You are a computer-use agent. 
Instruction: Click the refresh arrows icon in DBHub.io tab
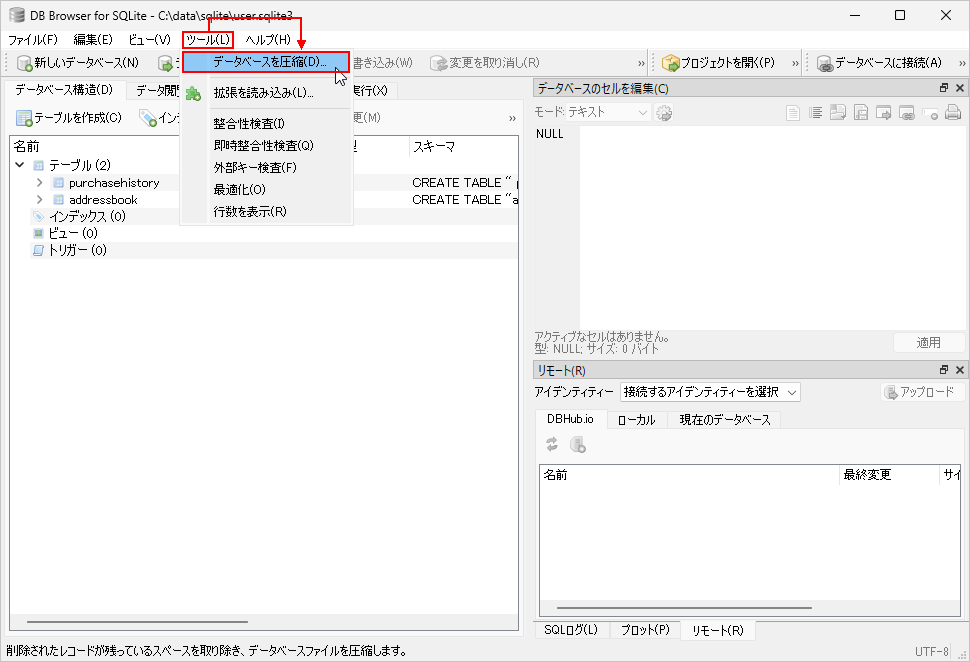(552, 445)
